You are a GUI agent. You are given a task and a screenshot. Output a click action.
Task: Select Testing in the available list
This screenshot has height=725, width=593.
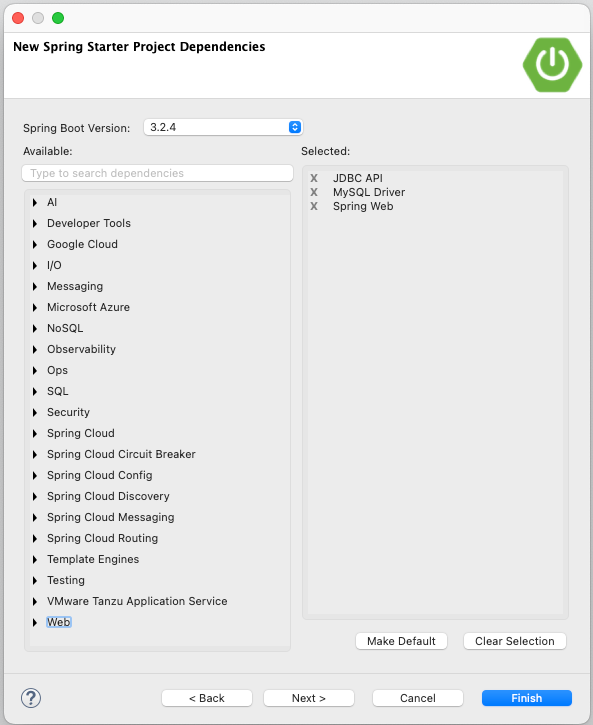66,580
